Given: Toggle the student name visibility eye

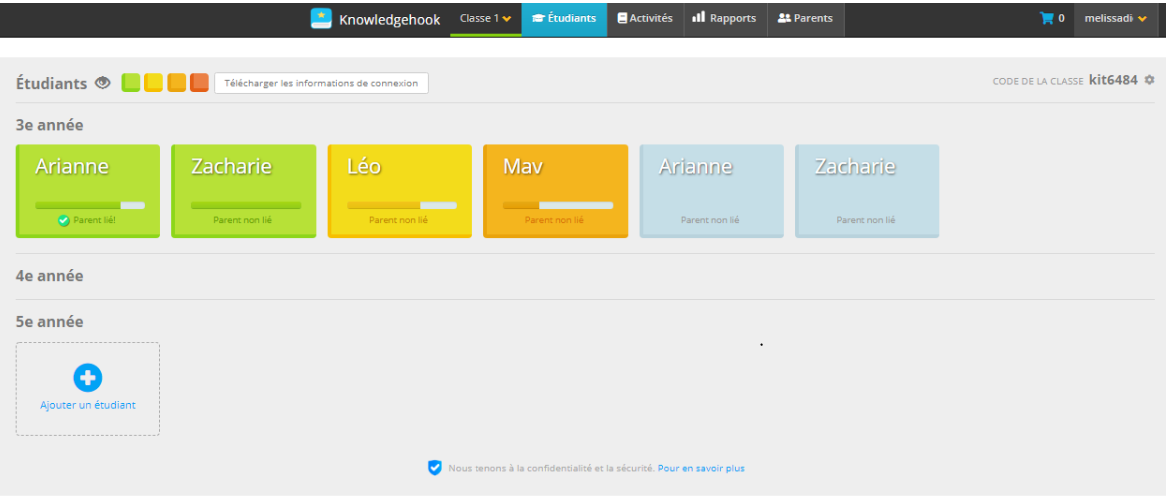Looking at the screenshot, I should point(103,83).
